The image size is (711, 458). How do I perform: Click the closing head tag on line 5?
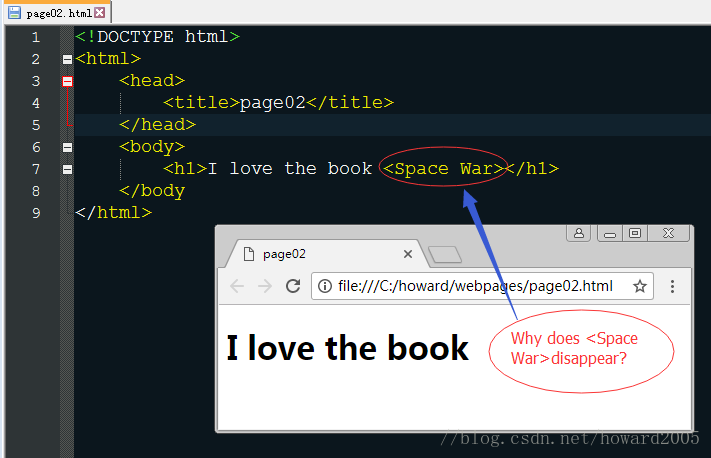(x=157, y=125)
